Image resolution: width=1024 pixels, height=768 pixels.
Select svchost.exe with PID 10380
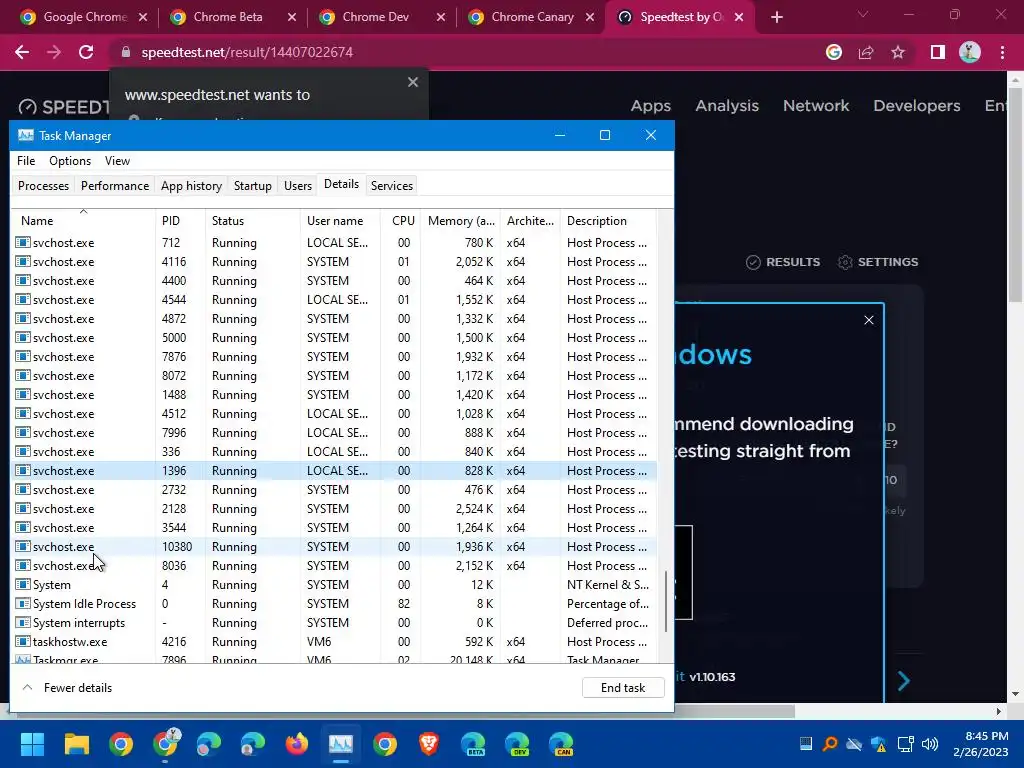tap(334, 547)
